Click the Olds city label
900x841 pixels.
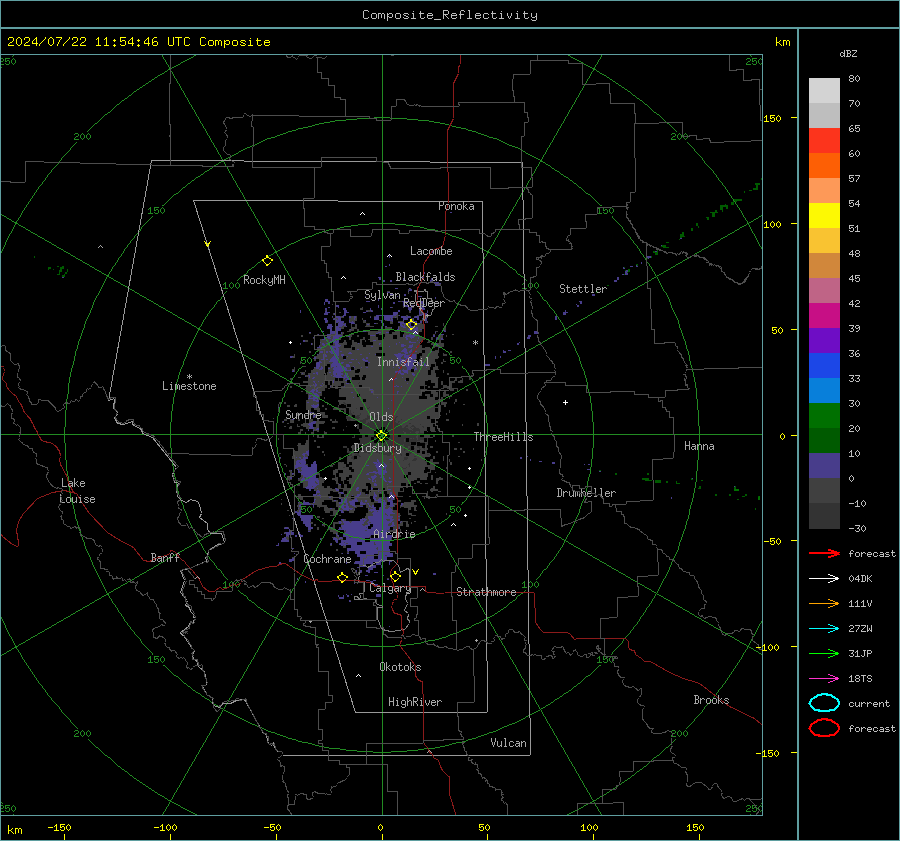click(381, 417)
